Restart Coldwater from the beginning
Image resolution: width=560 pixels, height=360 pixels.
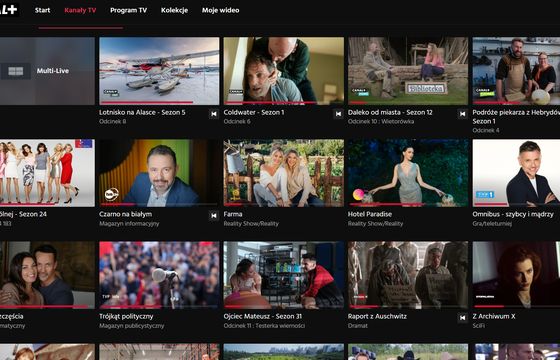338,114
